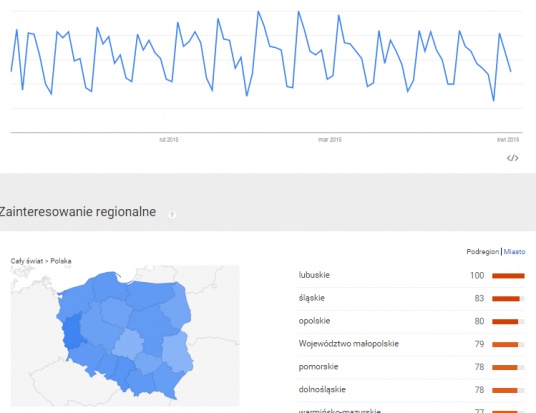Screen dimensions: 536x413
Task: Select dolnośląskie in the region list
Action: (322, 389)
